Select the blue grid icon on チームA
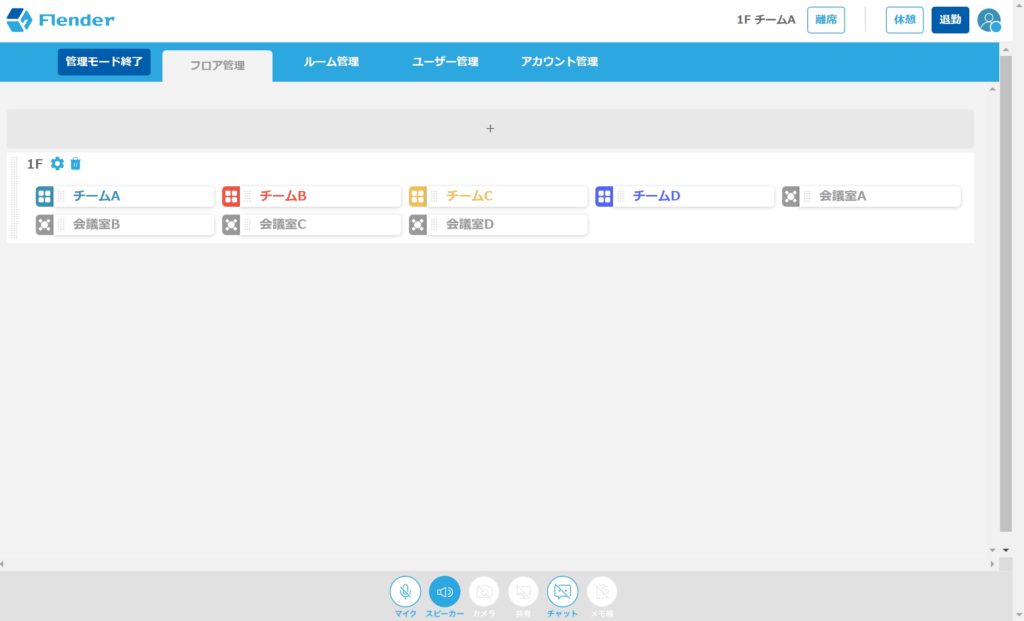The height and width of the screenshot is (621, 1024). point(44,196)
